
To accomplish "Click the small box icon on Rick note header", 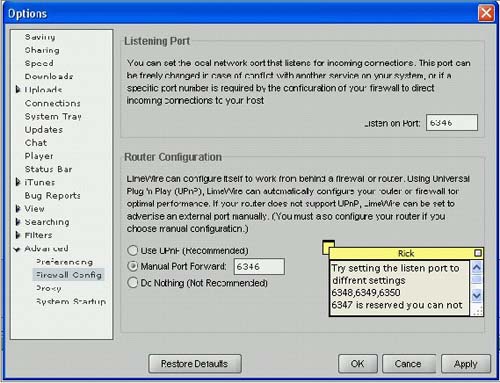I will pos(478,253).
